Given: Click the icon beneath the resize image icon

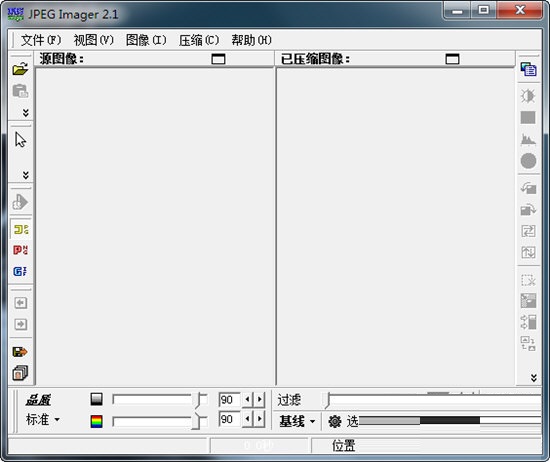Looking at the screenshot, I should pyautogui.click(x=528, y=322).
